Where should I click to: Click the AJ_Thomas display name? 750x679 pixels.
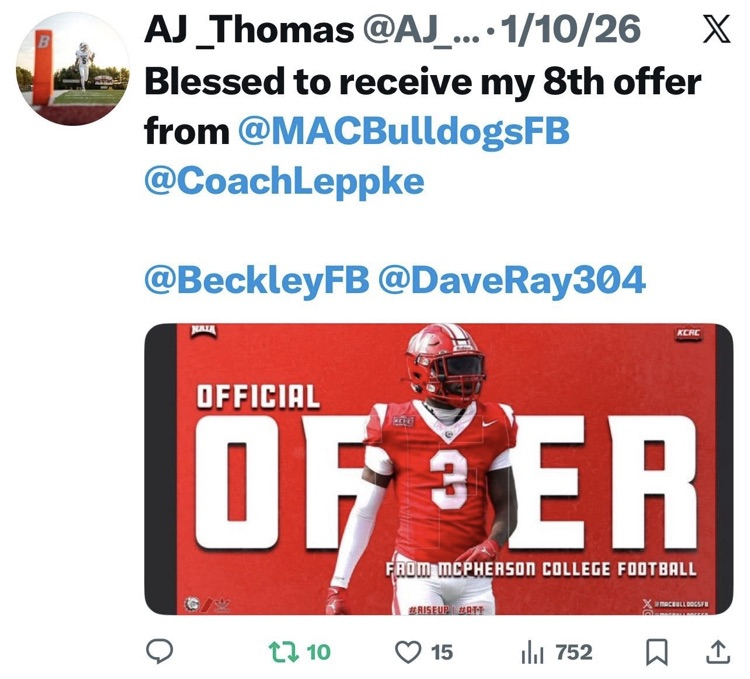point(249,30)
